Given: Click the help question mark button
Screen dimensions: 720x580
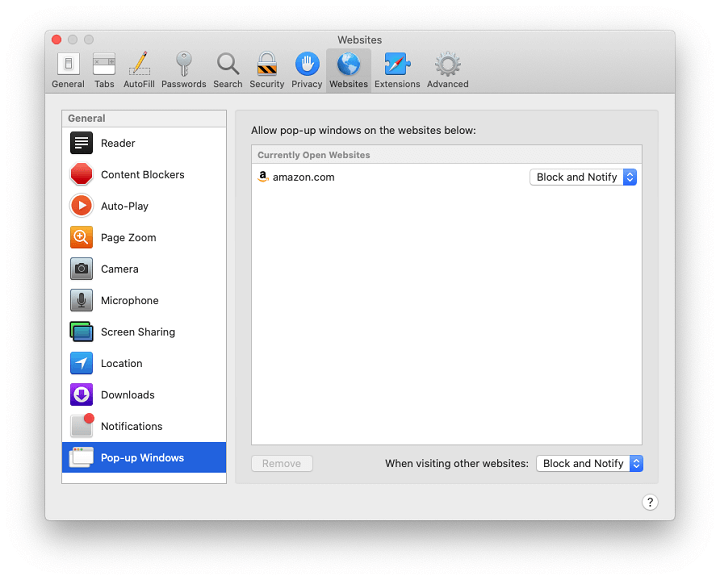Looking at the screenshot, I should click(x=650, y=502).
